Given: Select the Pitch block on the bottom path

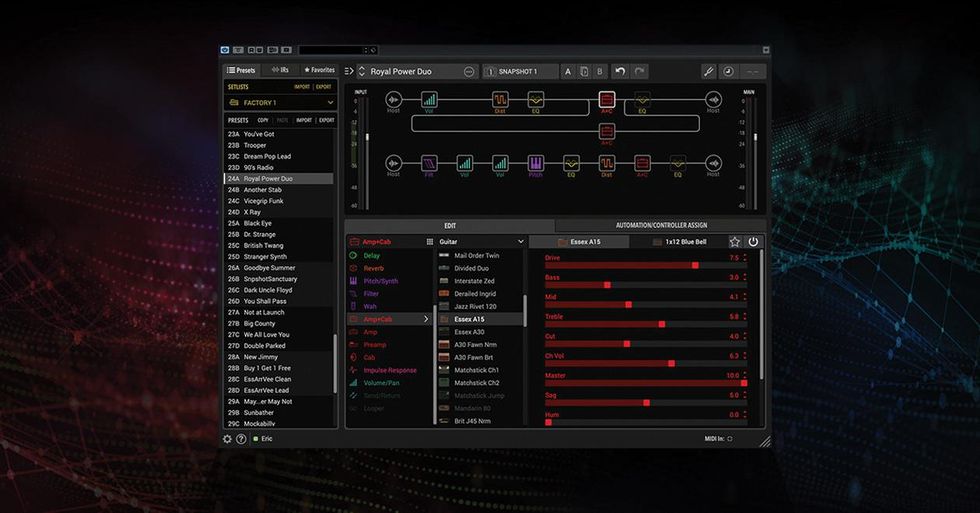Looking at the screenshot, I should point(536,163).
